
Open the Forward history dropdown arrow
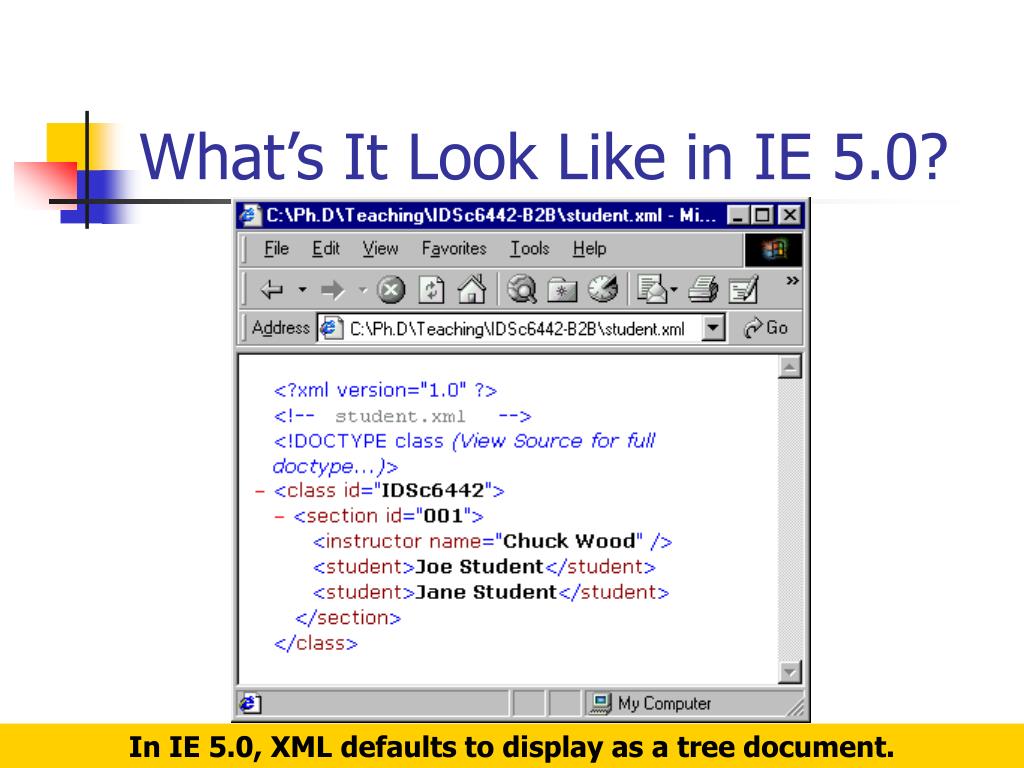[362, 289]
